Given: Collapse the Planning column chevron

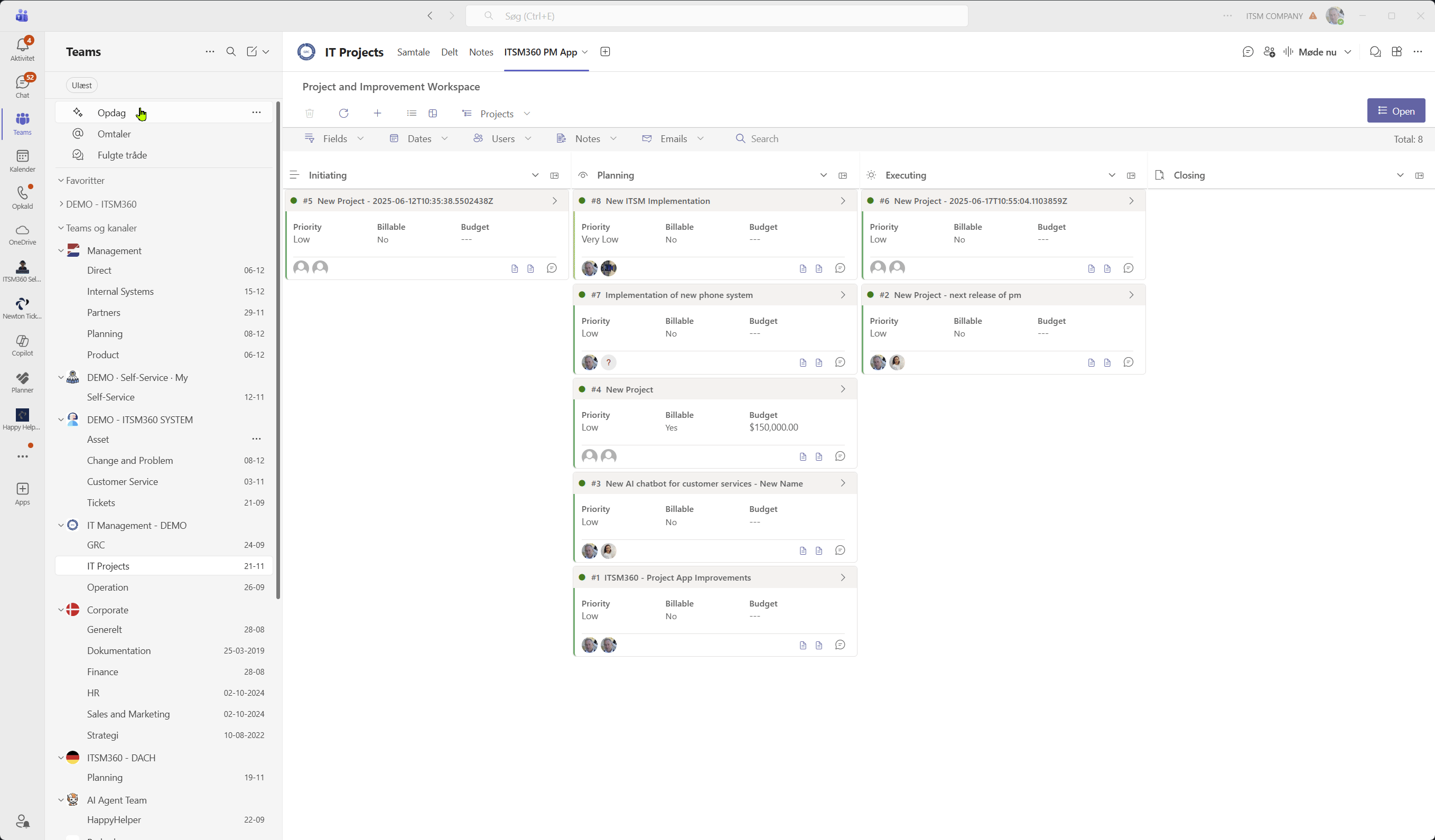Looking at the screenshot, I should (823, 175).
